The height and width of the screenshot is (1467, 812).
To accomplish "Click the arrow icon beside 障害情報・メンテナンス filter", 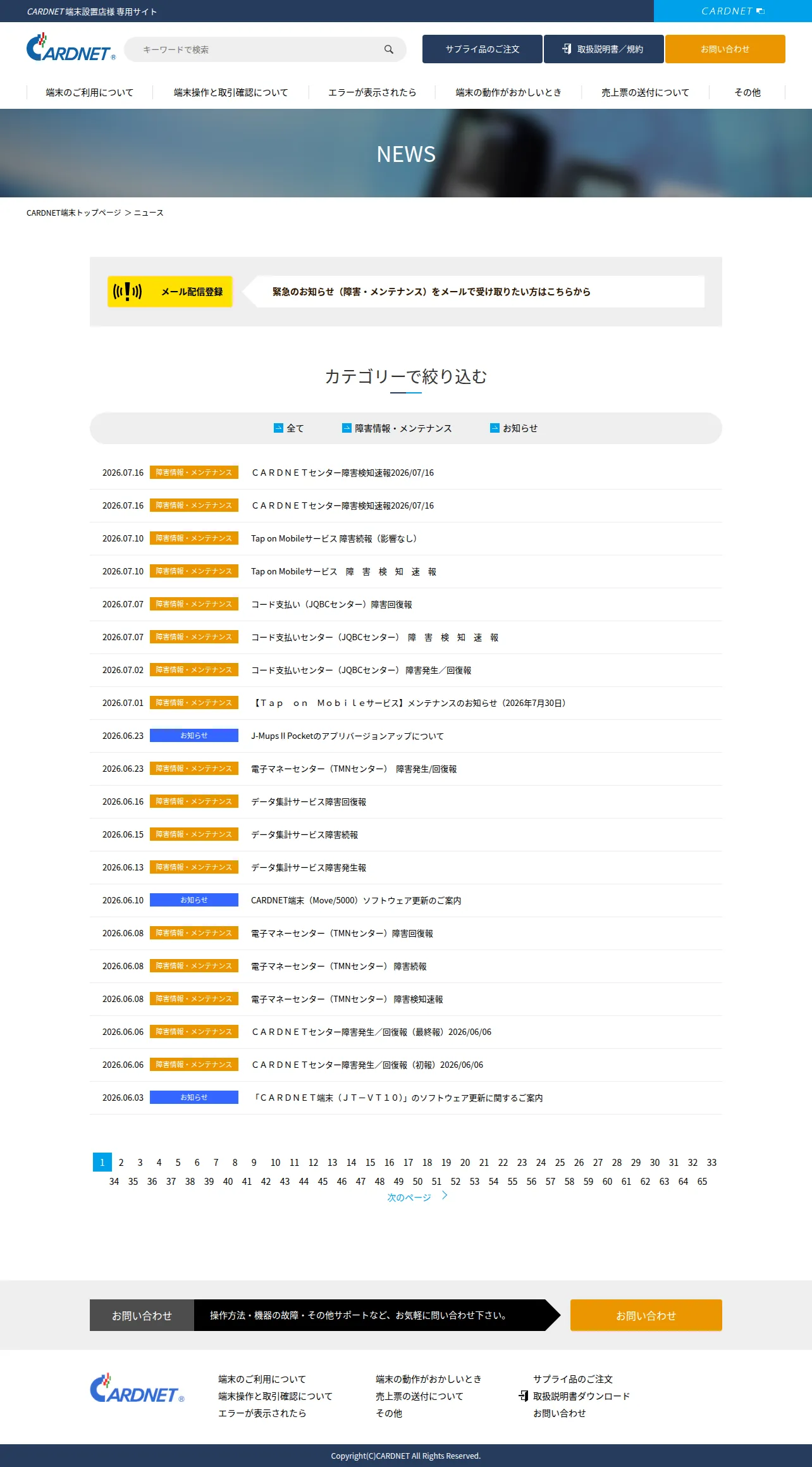I will pos(347,428).
